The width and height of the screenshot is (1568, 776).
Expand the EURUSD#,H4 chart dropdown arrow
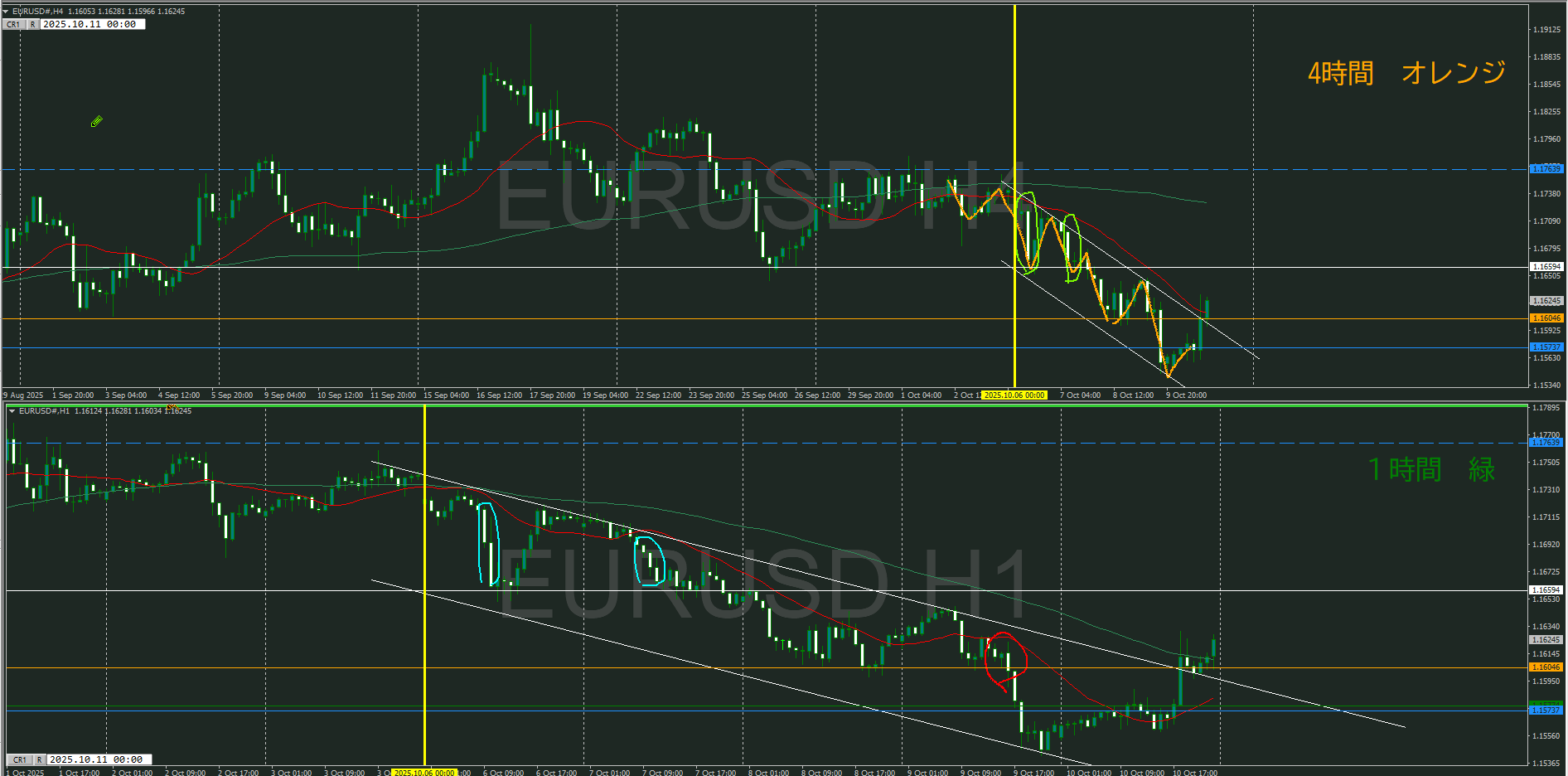(x=6, y=12)
